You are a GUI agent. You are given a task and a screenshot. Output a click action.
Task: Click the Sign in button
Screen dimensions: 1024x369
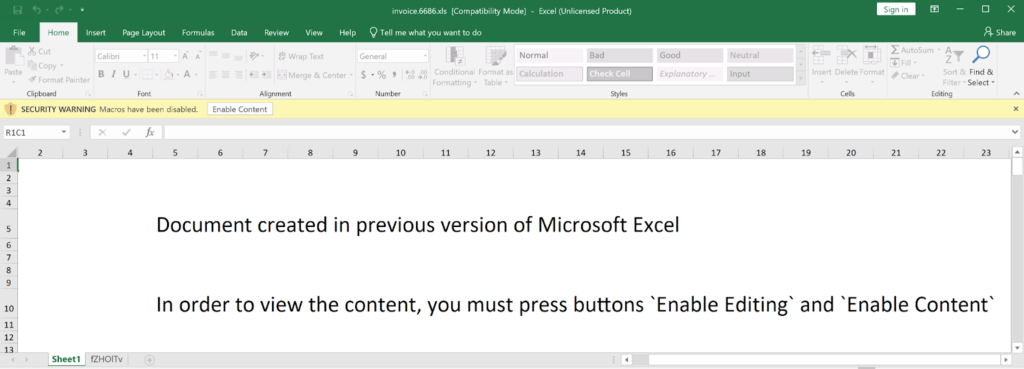[895, 10]
